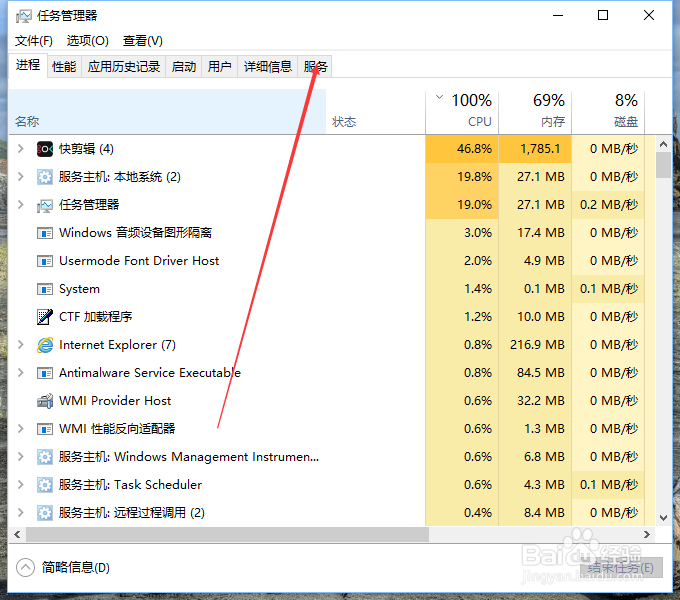The width and height of the screenshot is (680, 600).
Task: Click the 84.5 MB memory value
Action: (541, 373)
